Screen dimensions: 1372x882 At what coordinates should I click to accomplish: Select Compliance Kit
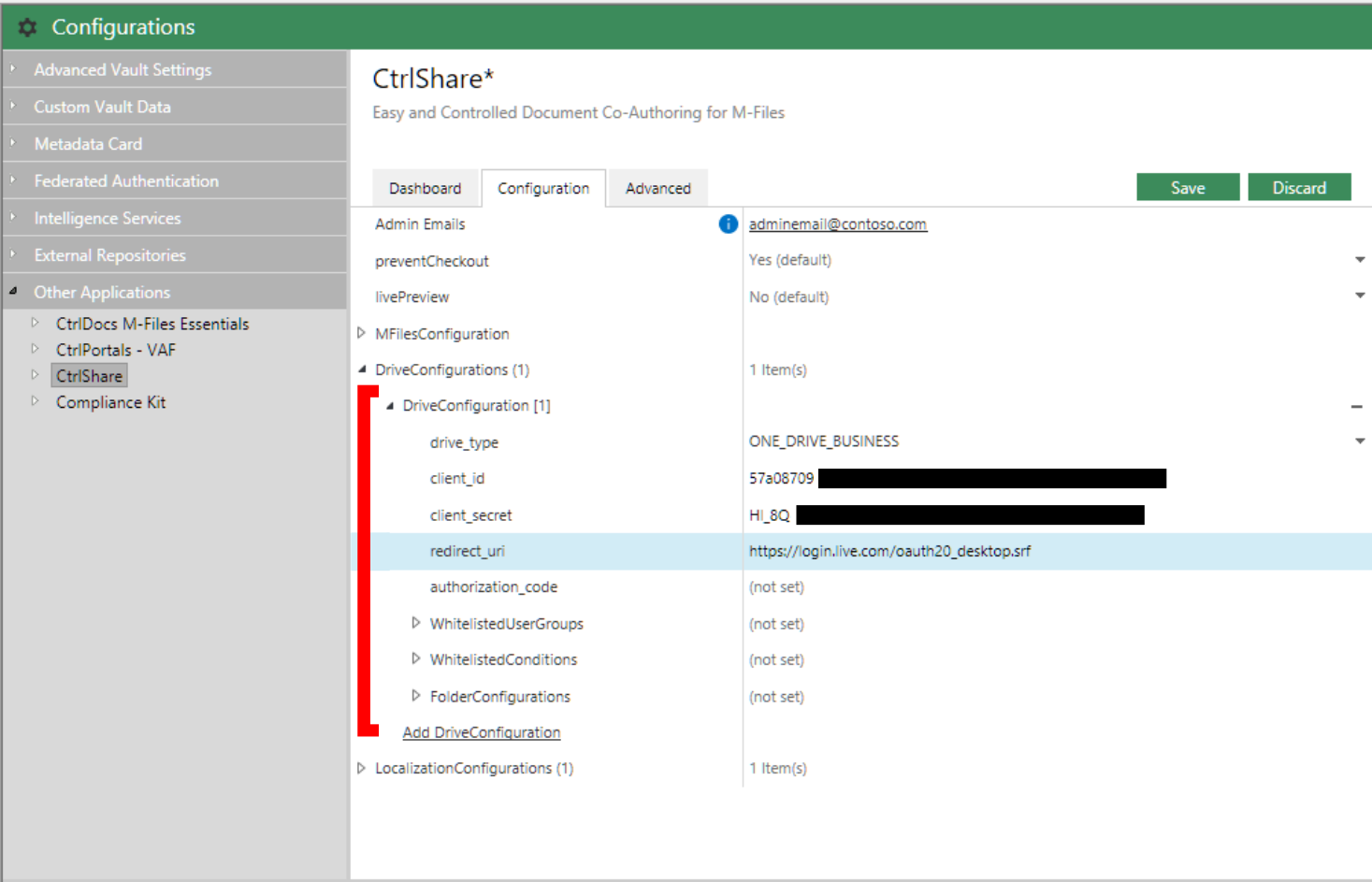(x=110, y=402)
